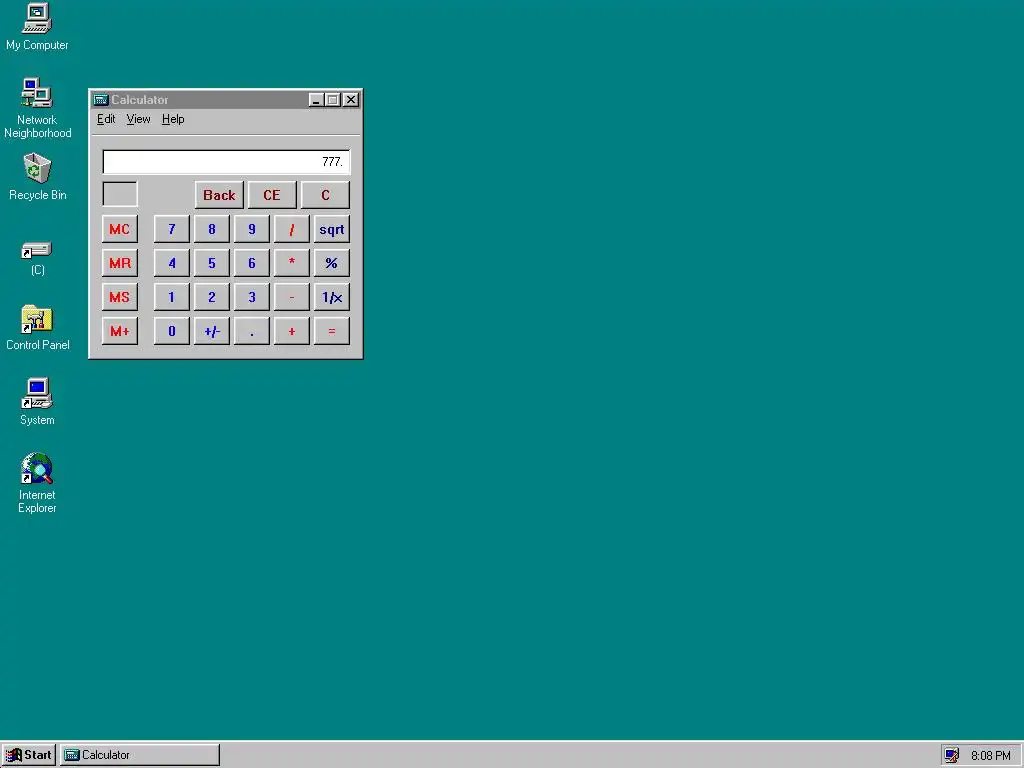Click the +/- sign change key

click(212, 331)
